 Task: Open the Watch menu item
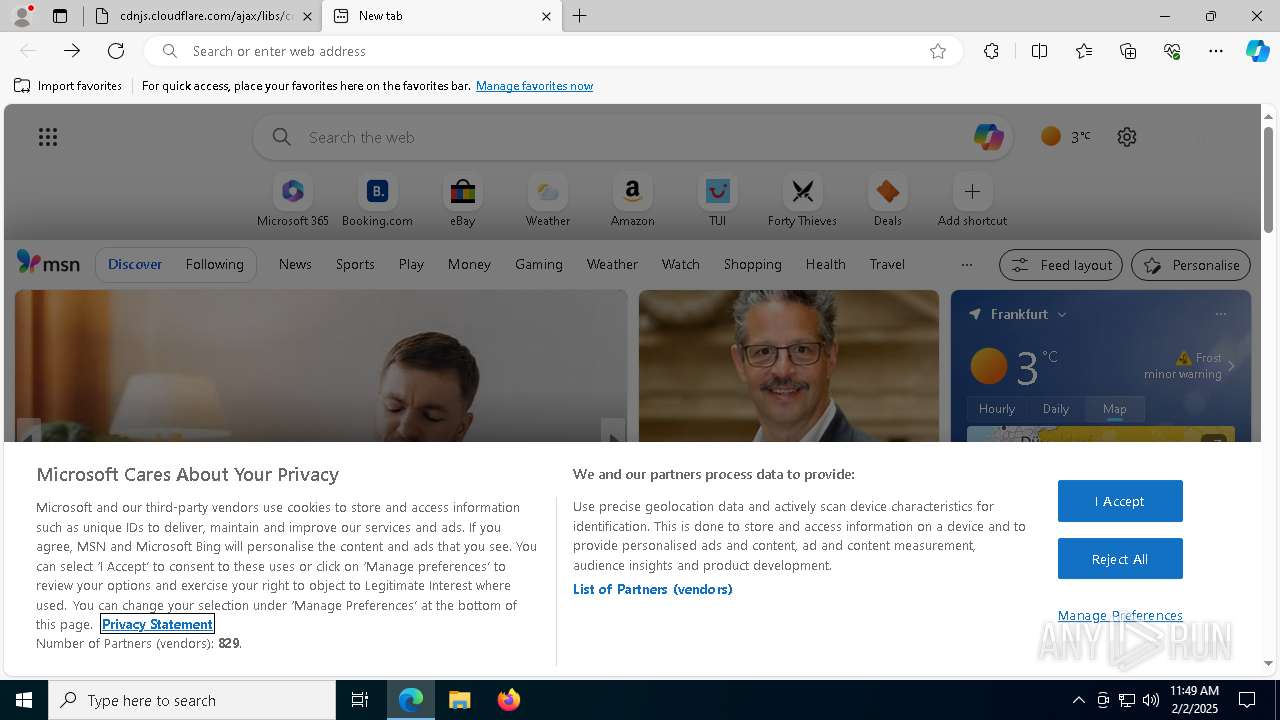click(x=681, y=264)
